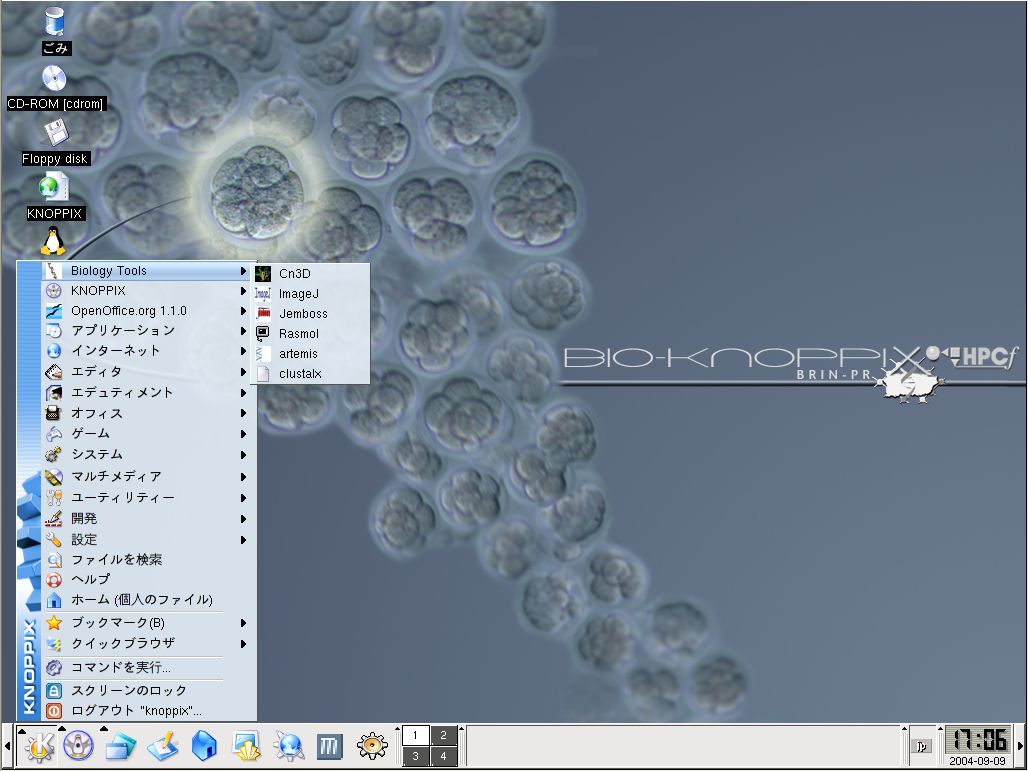Click the 2004-09-09 date on panel
Screen dimensions: 1028x771
978,761
